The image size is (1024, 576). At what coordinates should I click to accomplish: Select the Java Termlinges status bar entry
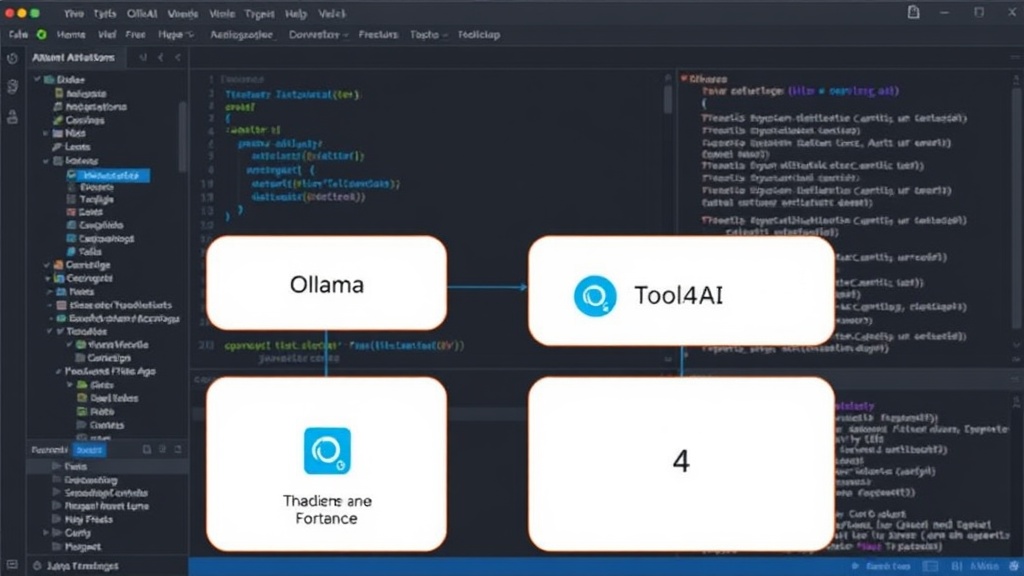pyautogui.click(x=76, y=566)
